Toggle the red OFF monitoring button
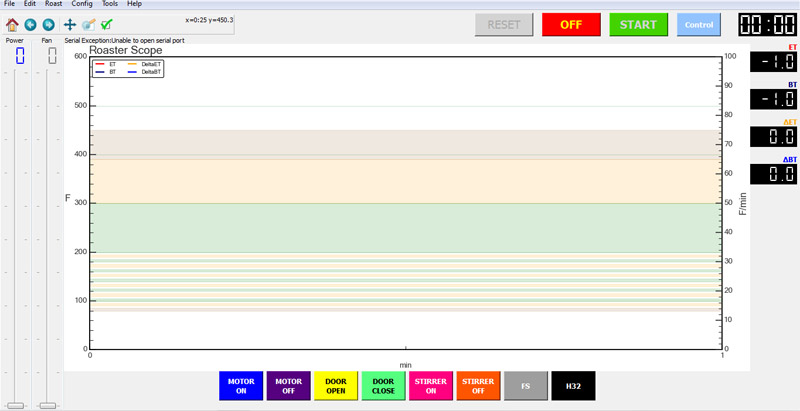800x411 pixels. pyautogui.click(x=571, y=24)
